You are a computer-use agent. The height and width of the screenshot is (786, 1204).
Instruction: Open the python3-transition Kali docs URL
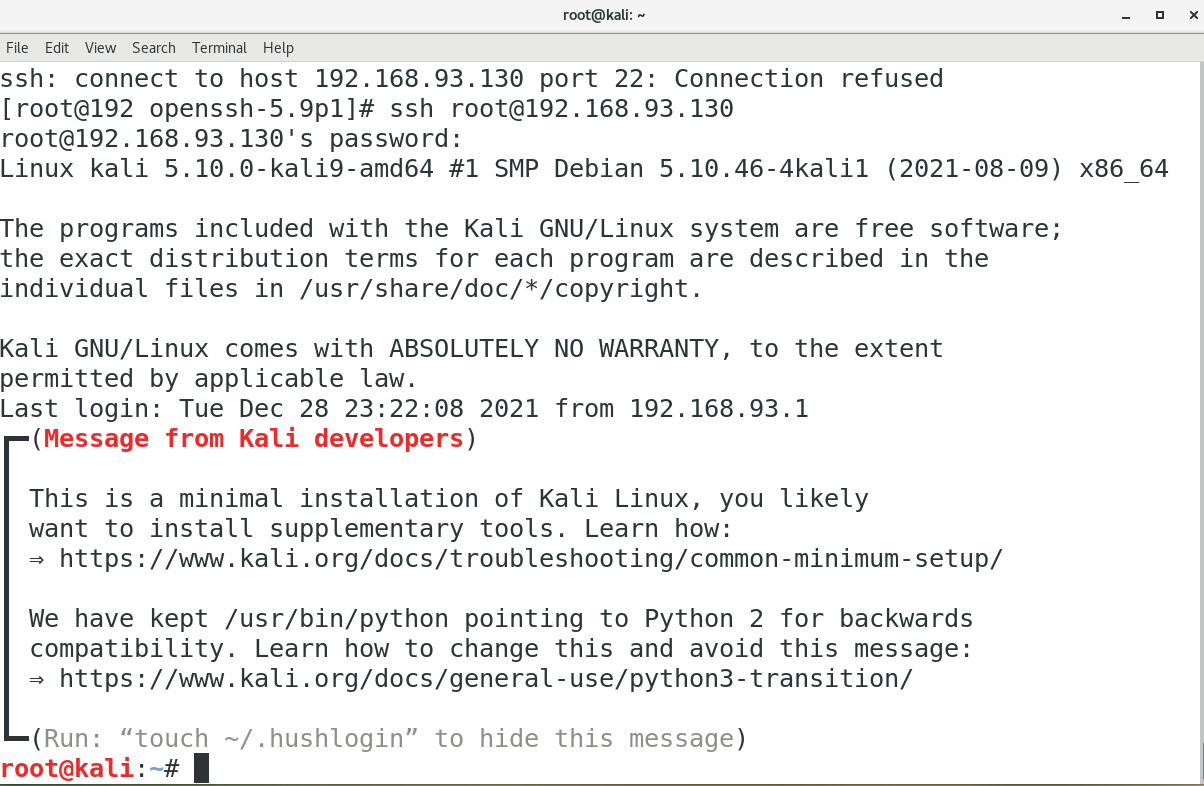(486, 679)
